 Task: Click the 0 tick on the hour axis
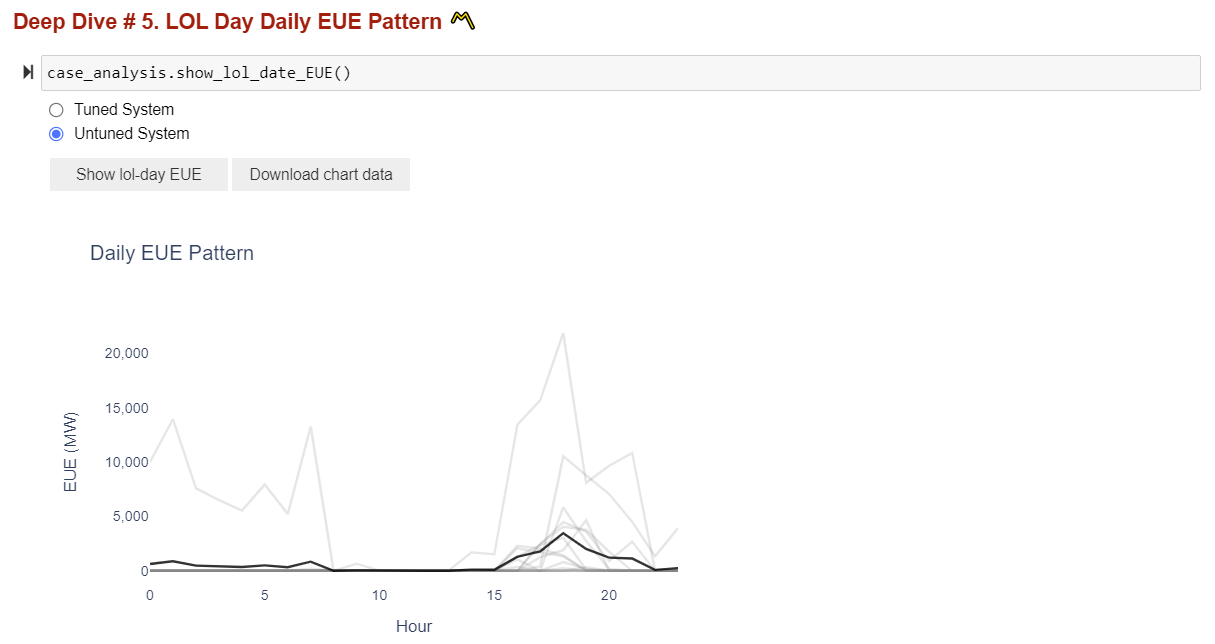point(150,595)
